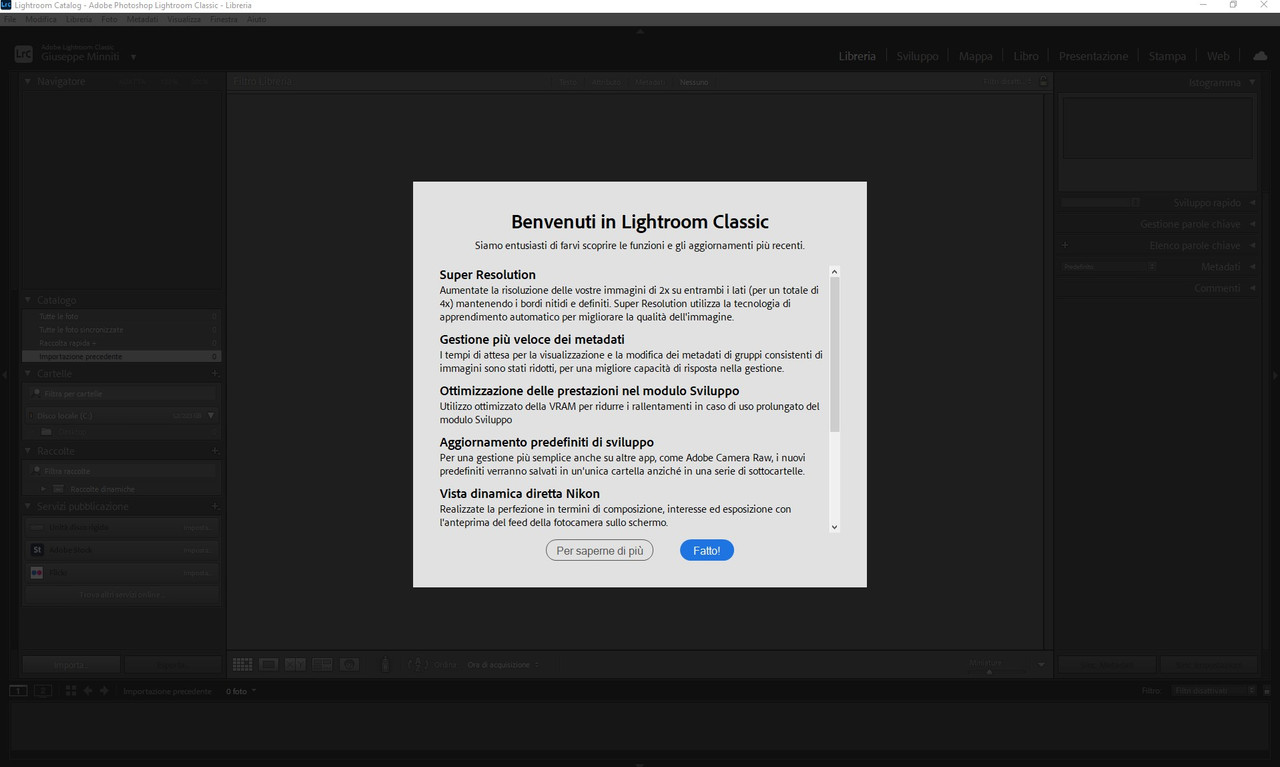Viewport: 1280px width, 767px height.
Task: Select Importazione precedente in Catalogo
Action: (121, 356)
